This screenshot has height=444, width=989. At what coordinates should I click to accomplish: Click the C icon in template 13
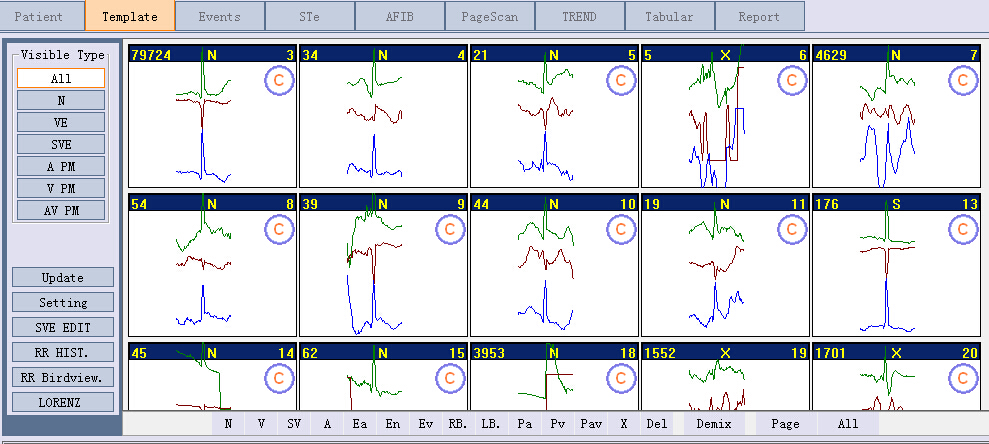point(963,229)
